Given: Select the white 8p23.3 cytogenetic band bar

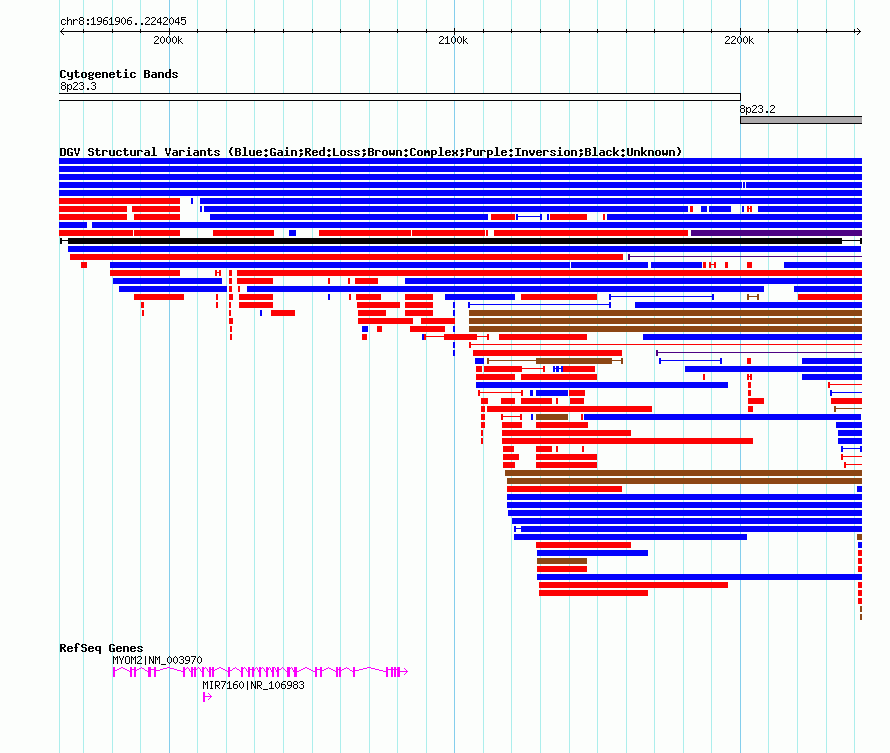Looking at the screenshot, I should (x=400, y=97).
